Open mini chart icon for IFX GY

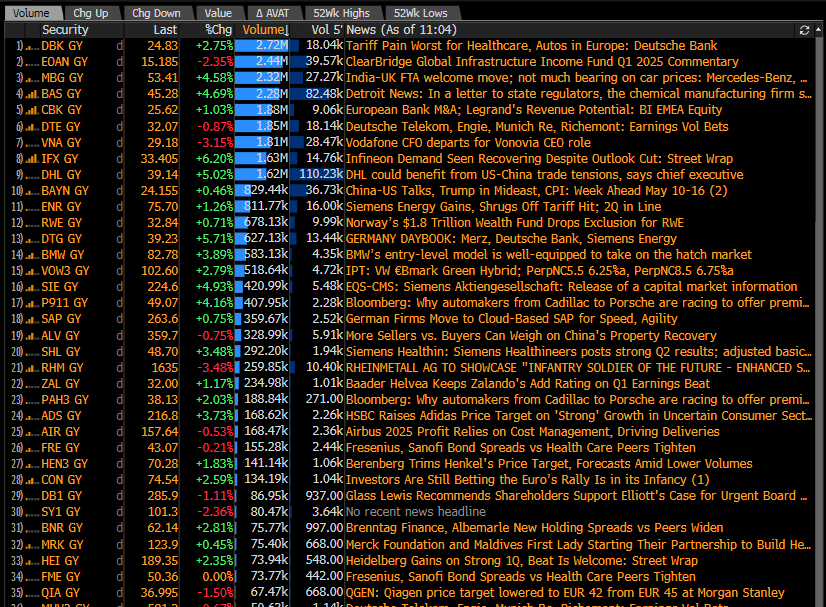pyautogui.click(x=32, y=159)
